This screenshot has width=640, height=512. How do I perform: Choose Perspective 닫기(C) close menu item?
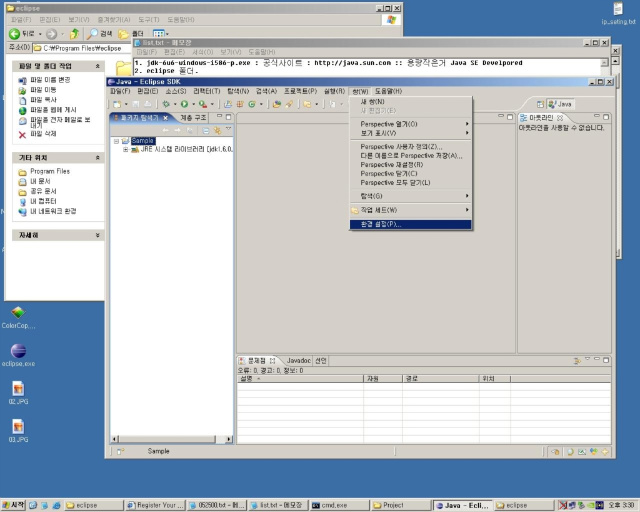411,174
